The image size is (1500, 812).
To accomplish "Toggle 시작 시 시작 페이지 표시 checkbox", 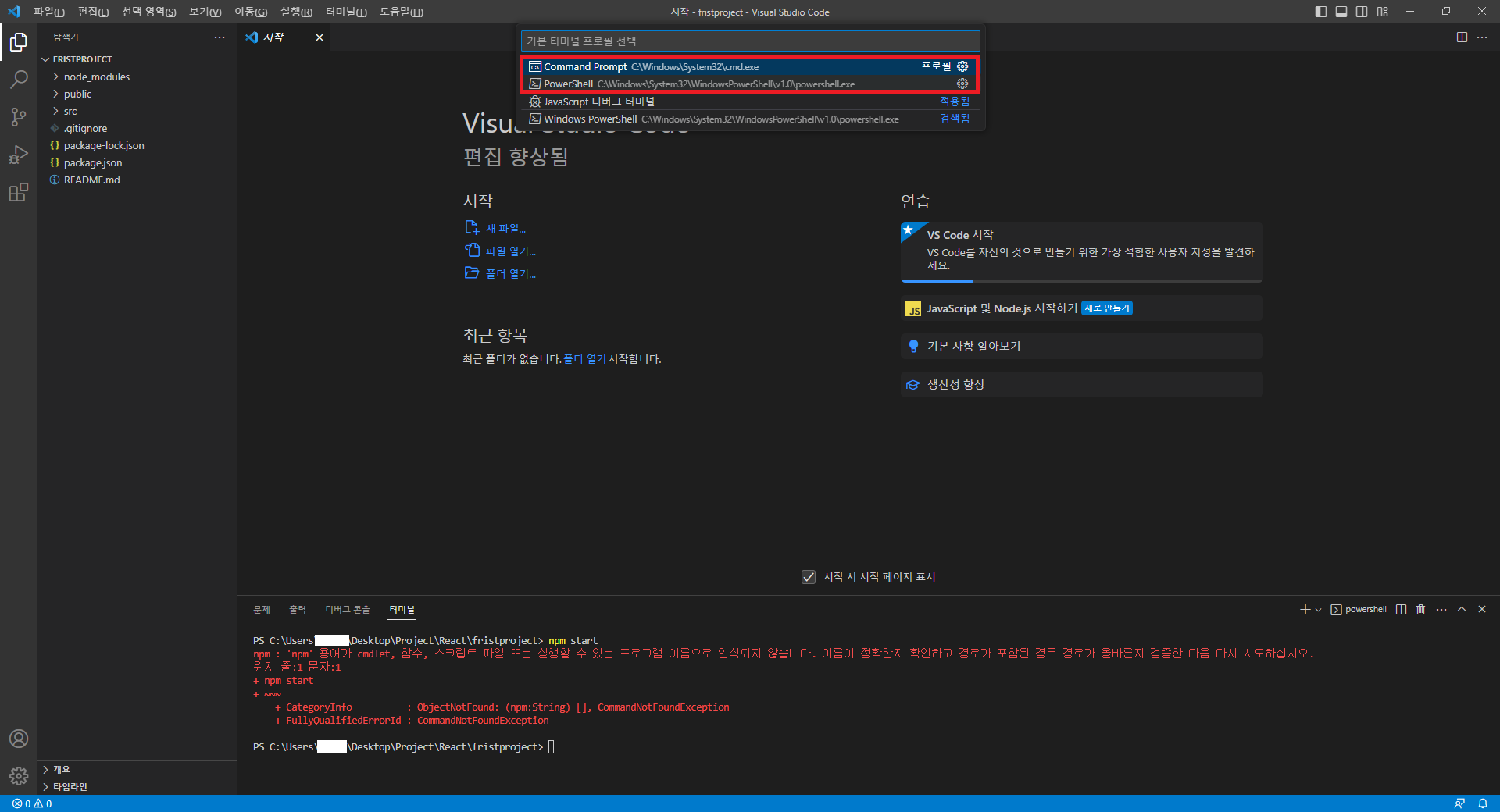I will 809,577.
